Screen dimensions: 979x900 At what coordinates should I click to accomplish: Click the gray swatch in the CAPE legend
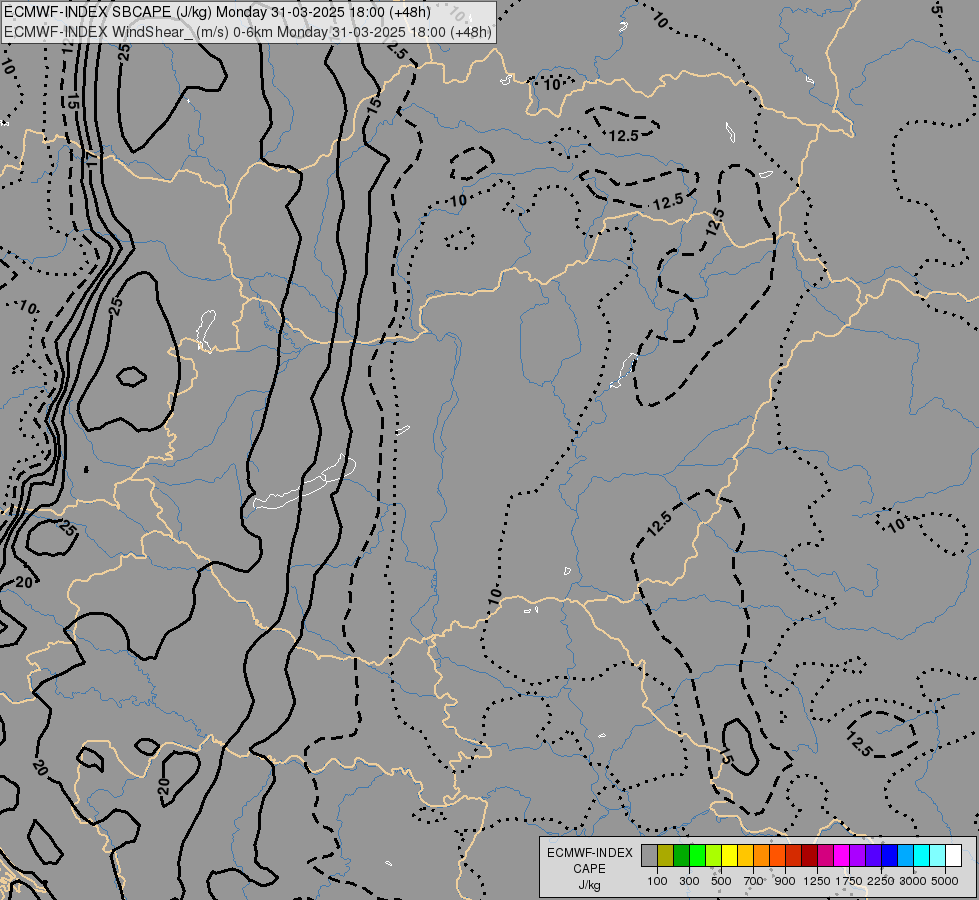pyautogui.click(x=649, y=856)
